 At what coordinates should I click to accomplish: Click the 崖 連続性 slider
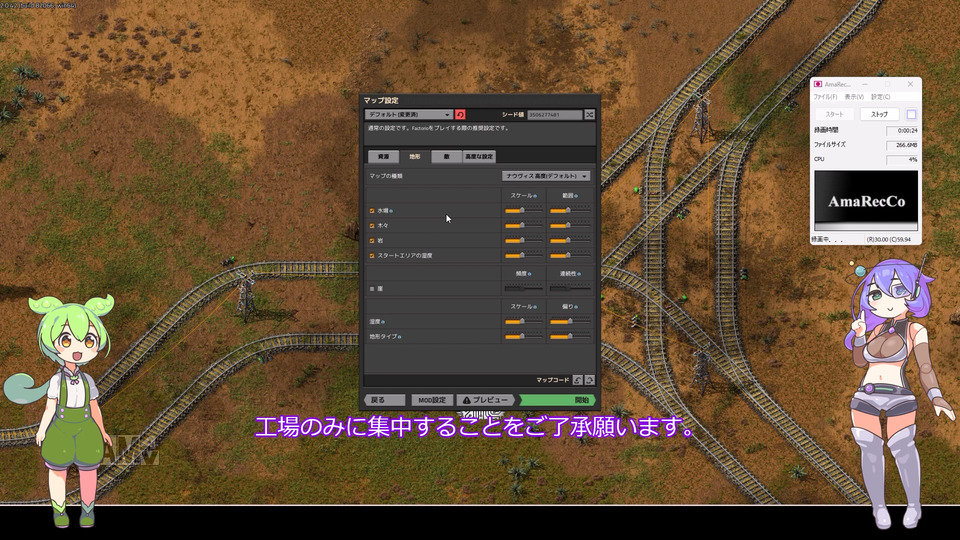pyautogui.click(x=569, y=288)
